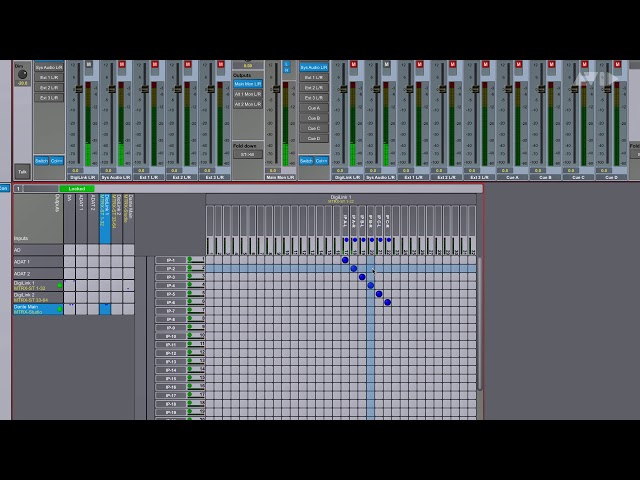Click the matrix vertical scrollbar
The height and width of the screenshot is (480, 640).
click(x=480, y=322)
